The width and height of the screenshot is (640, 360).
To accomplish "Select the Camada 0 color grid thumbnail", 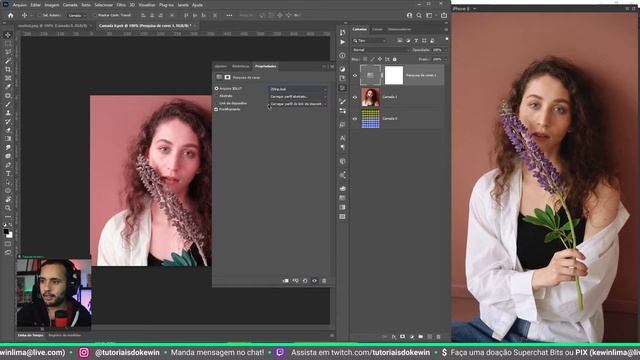I will pyautogui.click(x=370, y=119).
